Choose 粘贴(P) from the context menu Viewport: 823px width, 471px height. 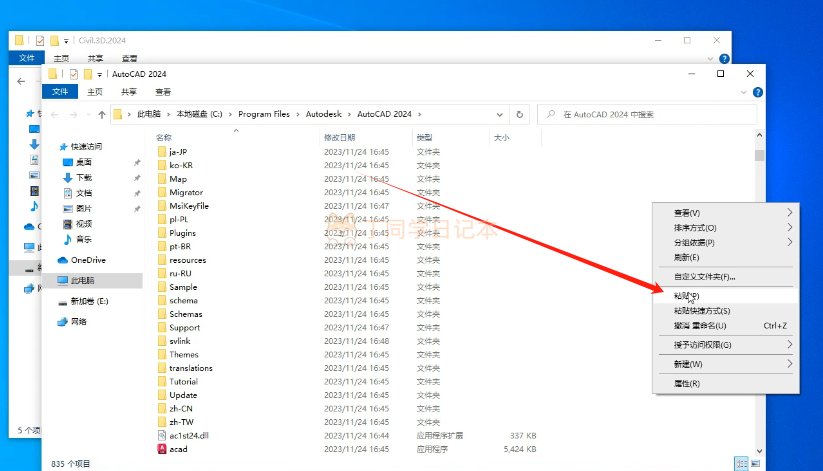coord(687,296)
